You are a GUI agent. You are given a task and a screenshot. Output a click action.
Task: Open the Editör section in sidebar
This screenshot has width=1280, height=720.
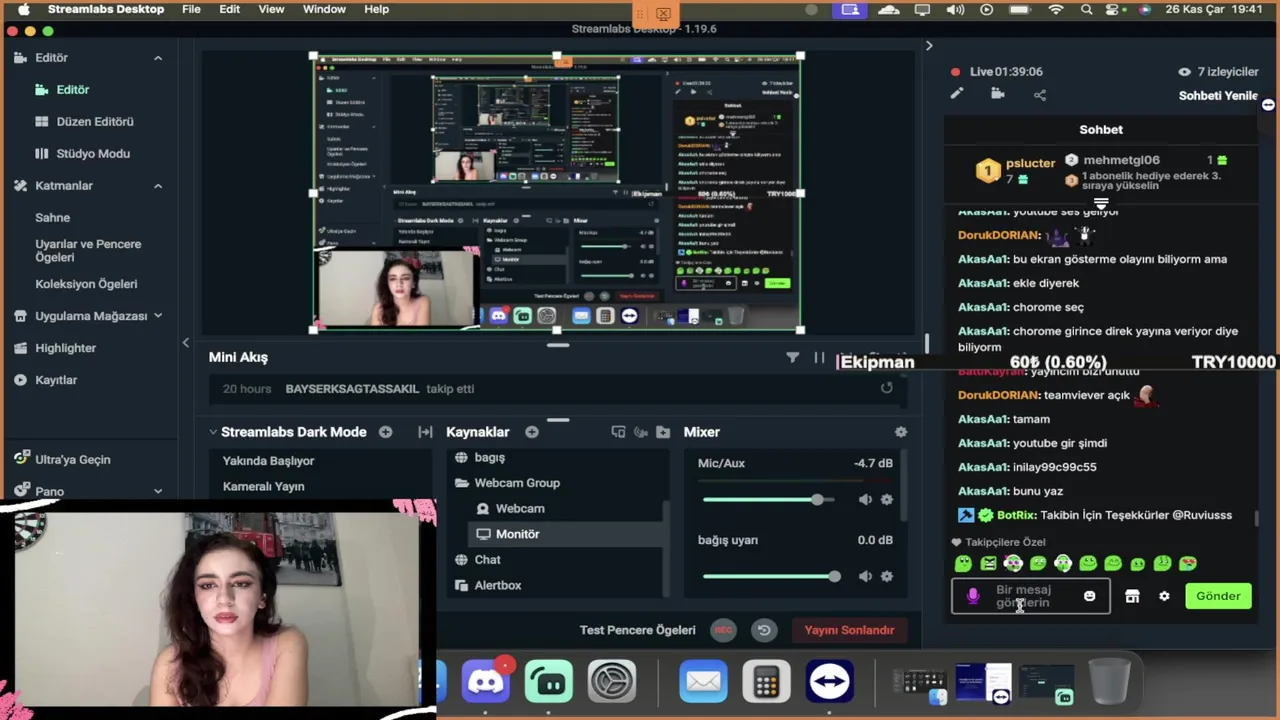tap(51, 58)
